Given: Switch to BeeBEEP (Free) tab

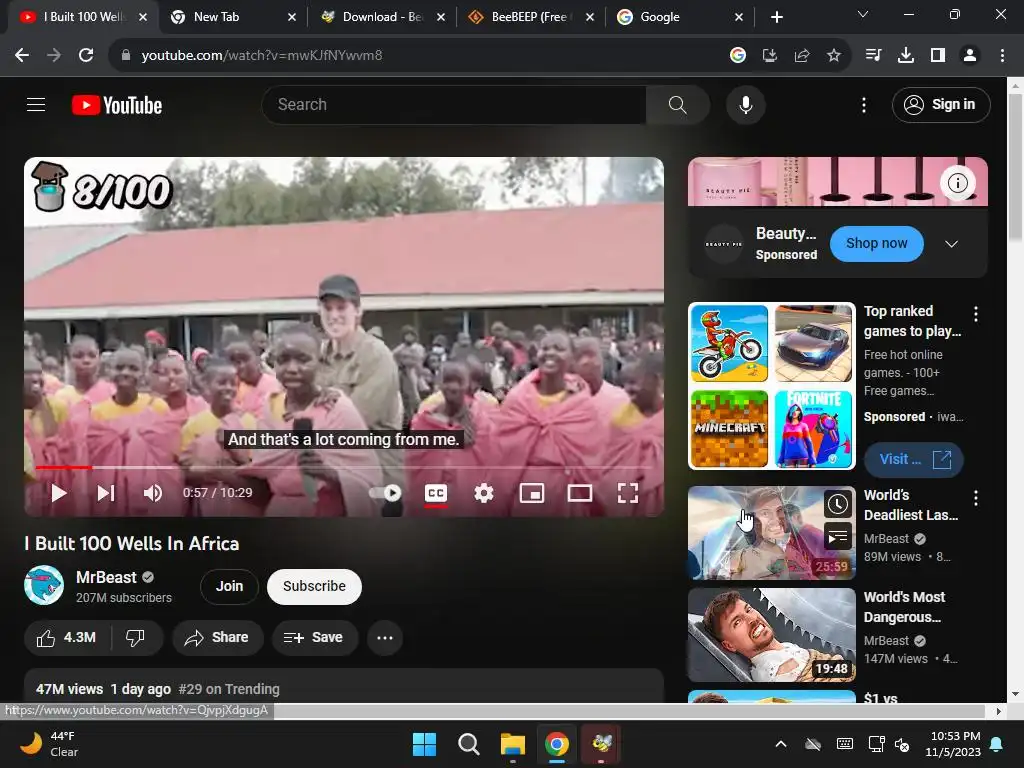Looking at the screenshot, I should click(531, 17).
